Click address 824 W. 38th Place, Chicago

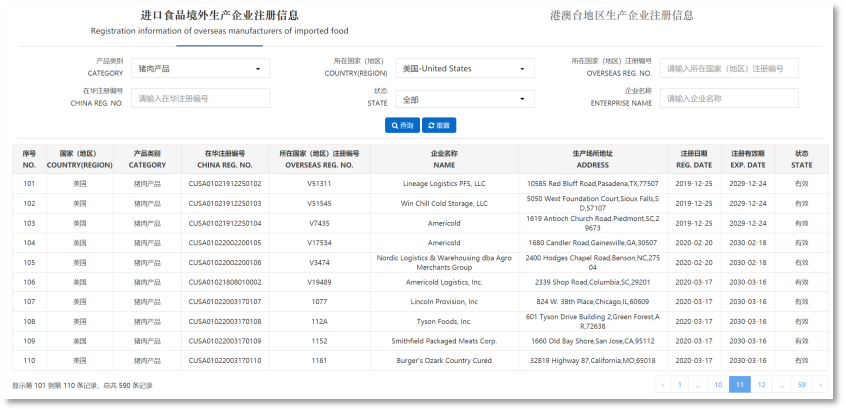pyautogui.click(x=593, y=302)
